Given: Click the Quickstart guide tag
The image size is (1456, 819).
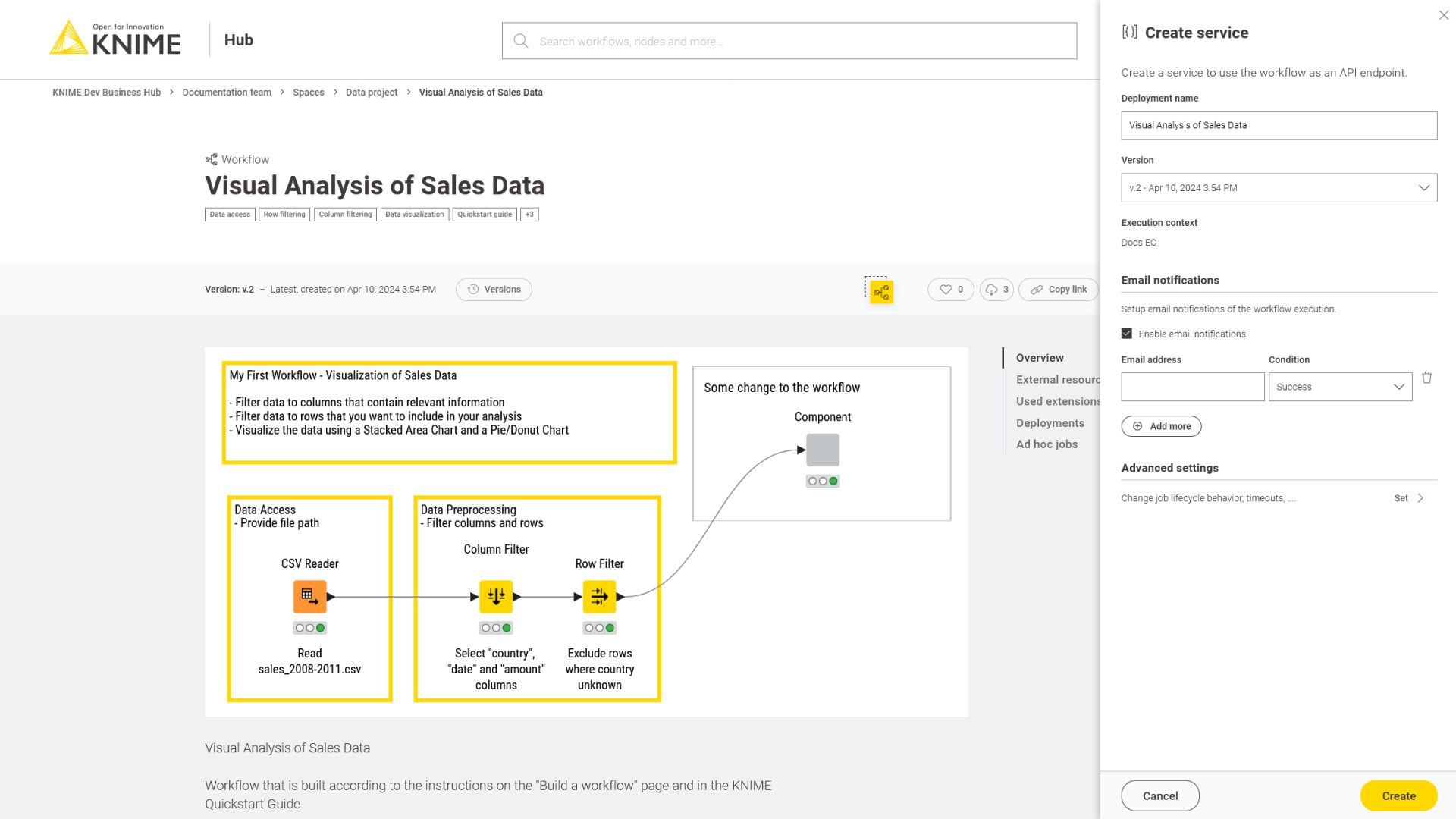Looking at the screenshot, I should [x=485, y=215].
